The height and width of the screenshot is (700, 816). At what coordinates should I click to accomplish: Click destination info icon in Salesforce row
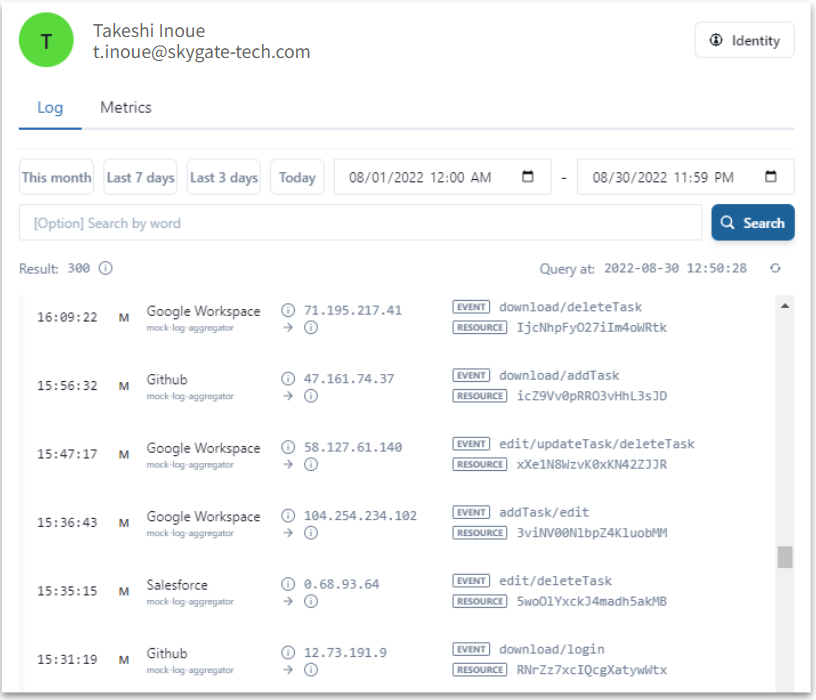pos(311,601)
